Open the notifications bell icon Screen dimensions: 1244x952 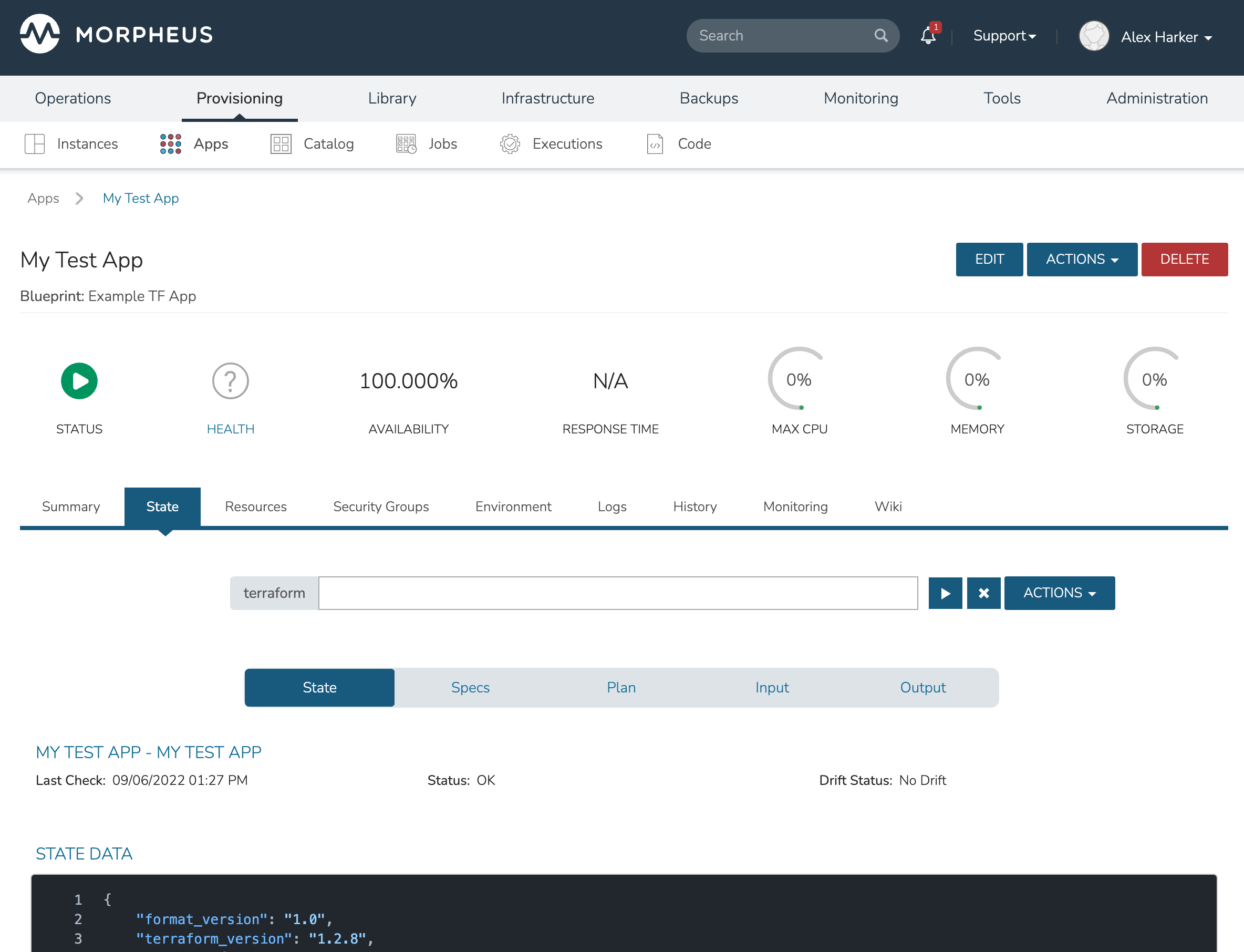coord(927,36)
